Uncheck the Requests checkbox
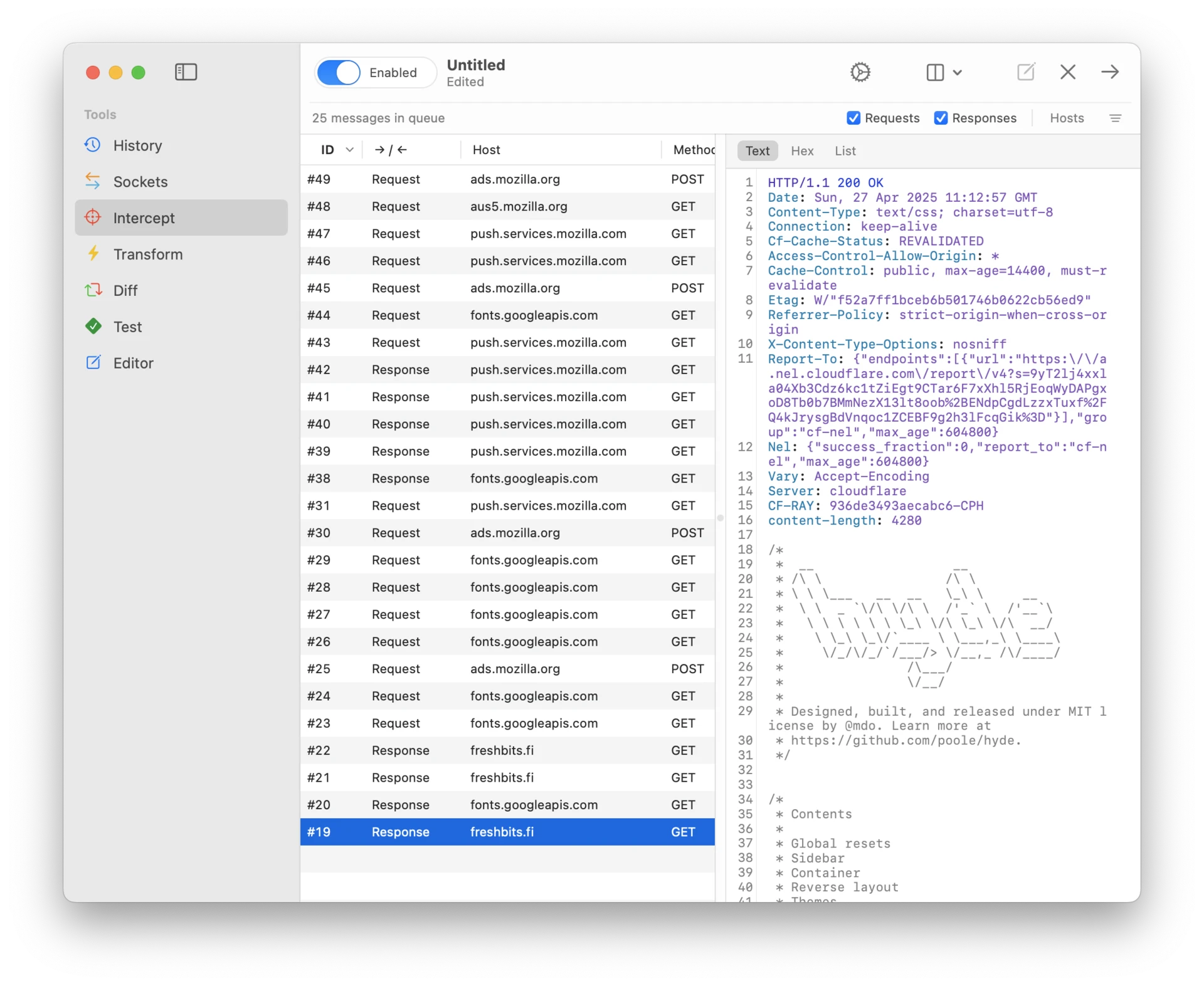Viewport: 1204px width, 986px height. (x=854, y=118)
